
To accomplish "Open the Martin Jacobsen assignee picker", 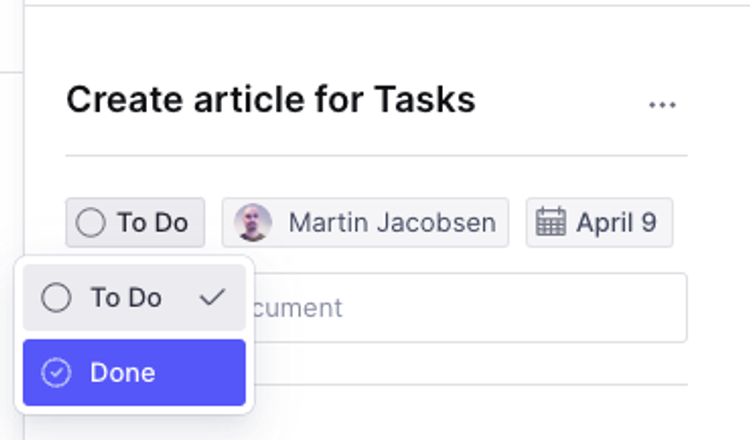I will (x=365, y=222).
